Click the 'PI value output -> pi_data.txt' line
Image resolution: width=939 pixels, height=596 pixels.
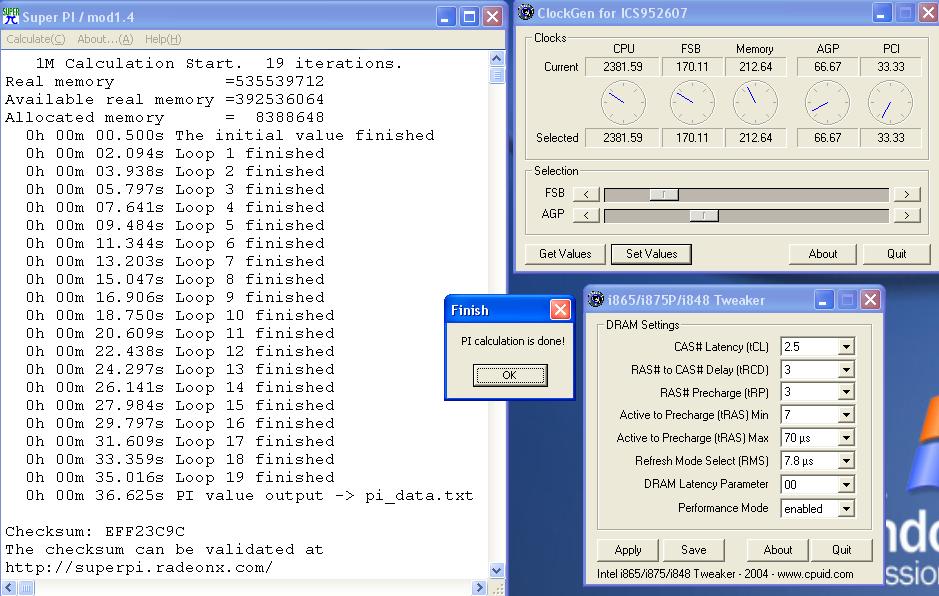click(249, 495)
